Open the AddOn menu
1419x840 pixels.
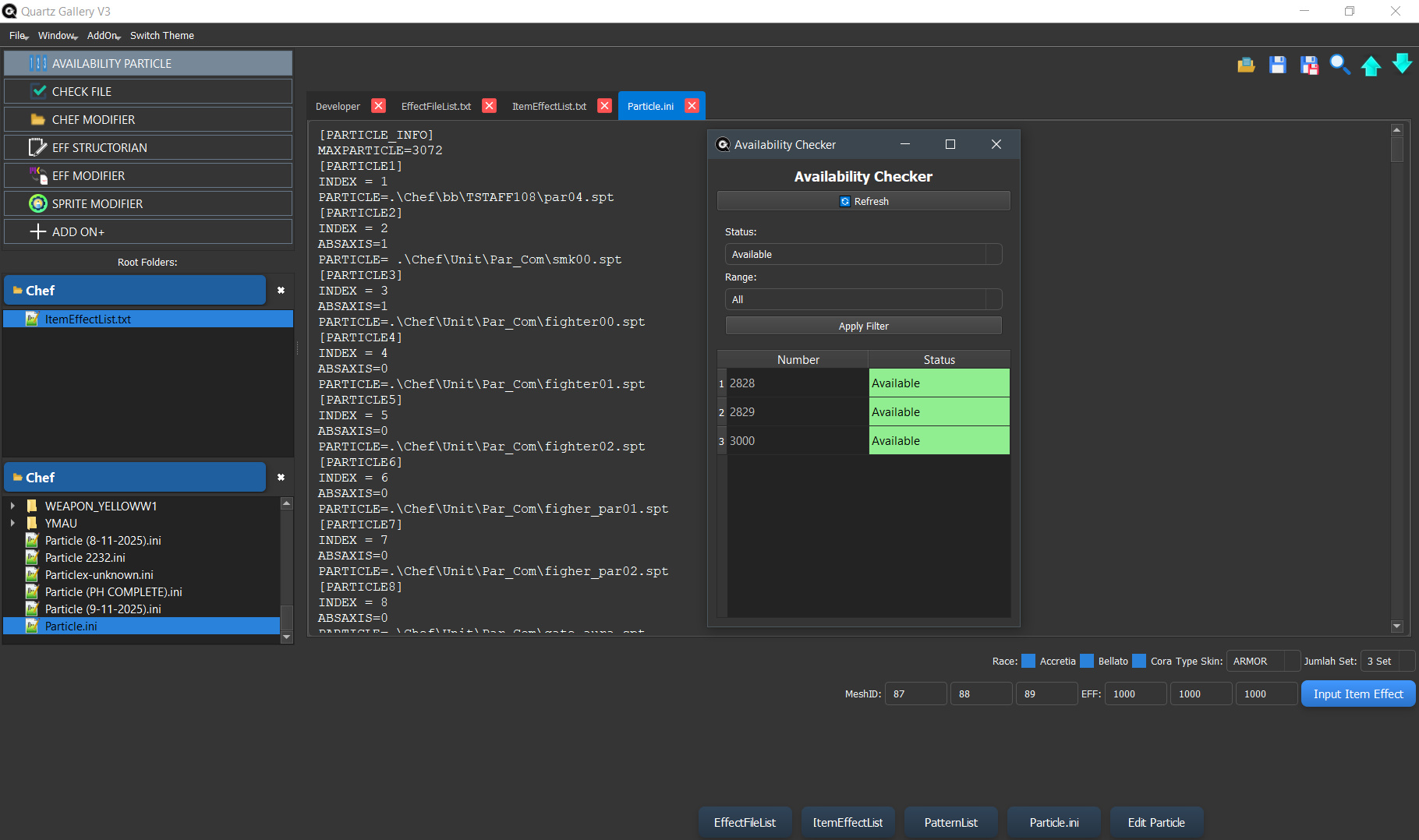pos(101,35)
